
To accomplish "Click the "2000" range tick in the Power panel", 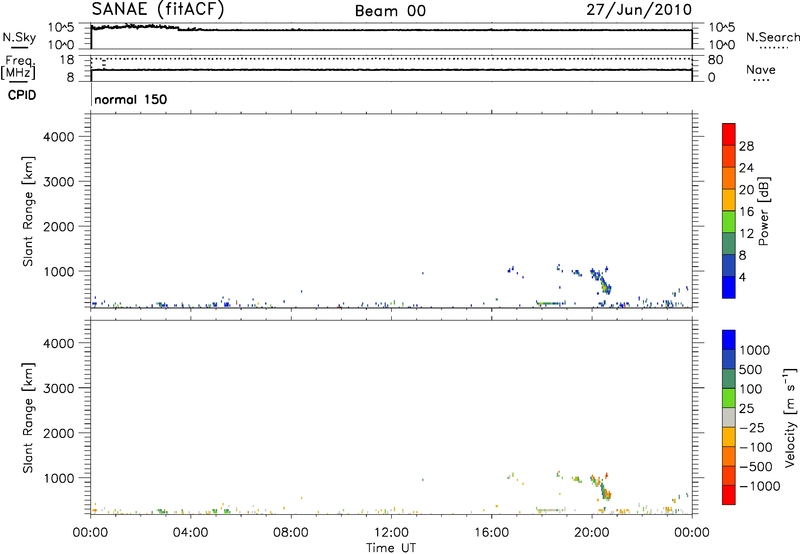I will (59, 226).
